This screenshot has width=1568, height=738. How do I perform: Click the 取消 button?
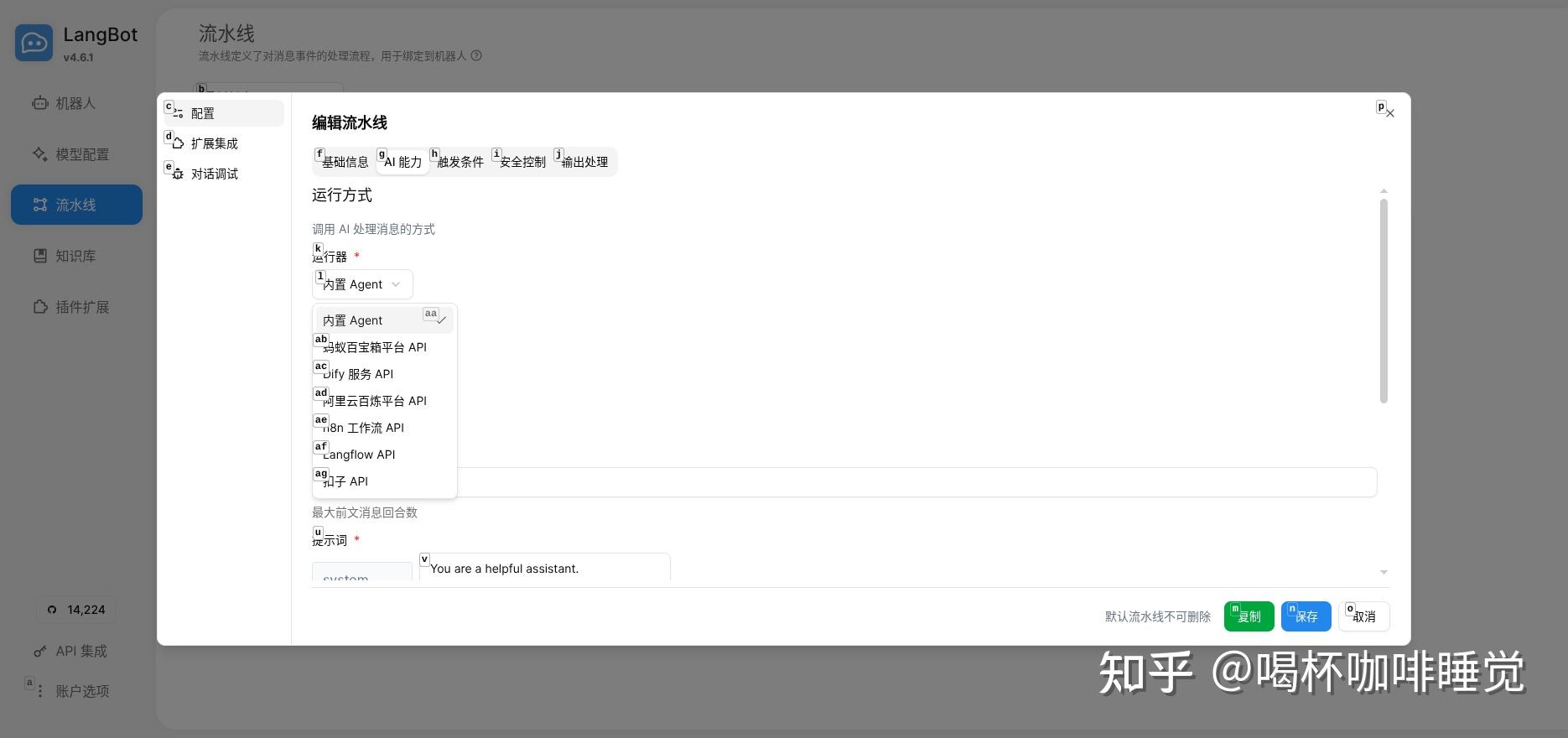point(1364,616)
